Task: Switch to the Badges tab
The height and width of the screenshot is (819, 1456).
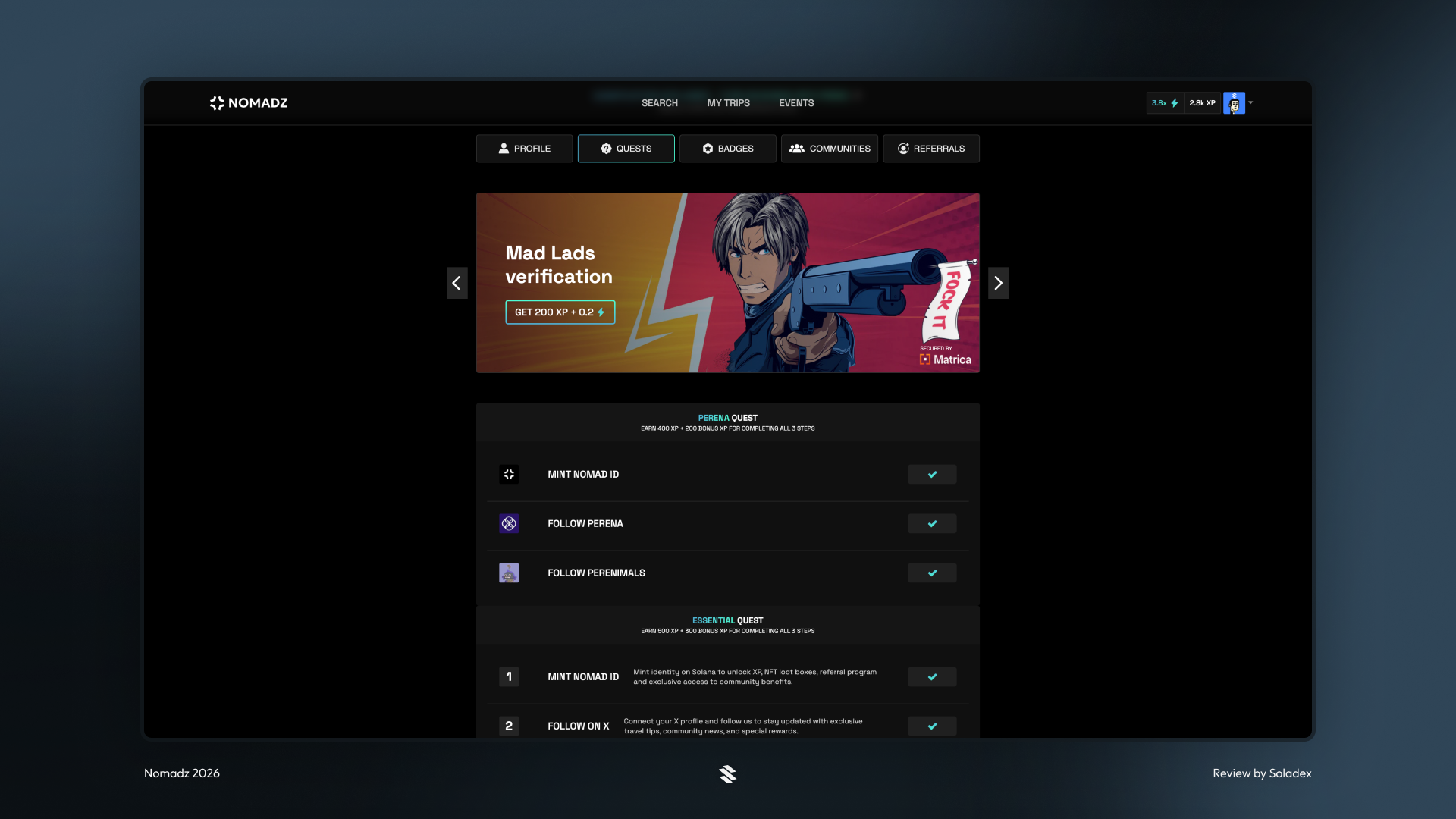Action: pyautogui.click(x=727, y=149)
